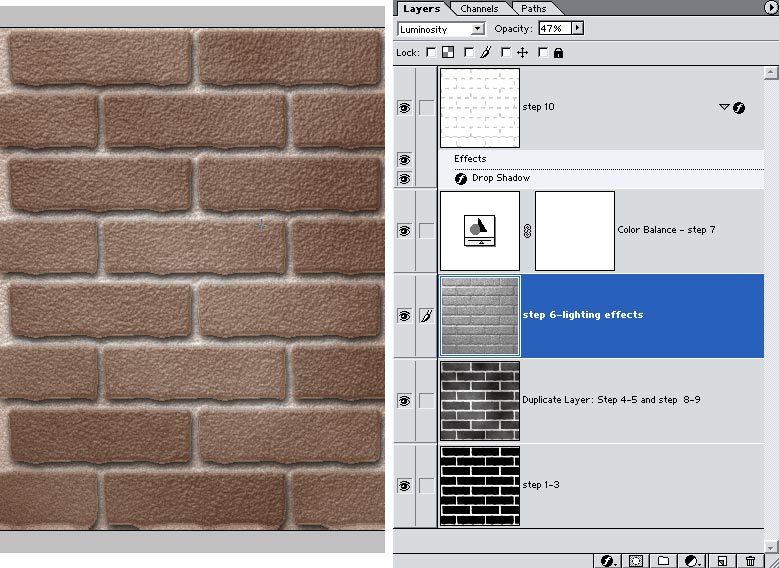Hide the Color Balance - step 7 layer
Screen dimensions: 779x568
point(404,231)
